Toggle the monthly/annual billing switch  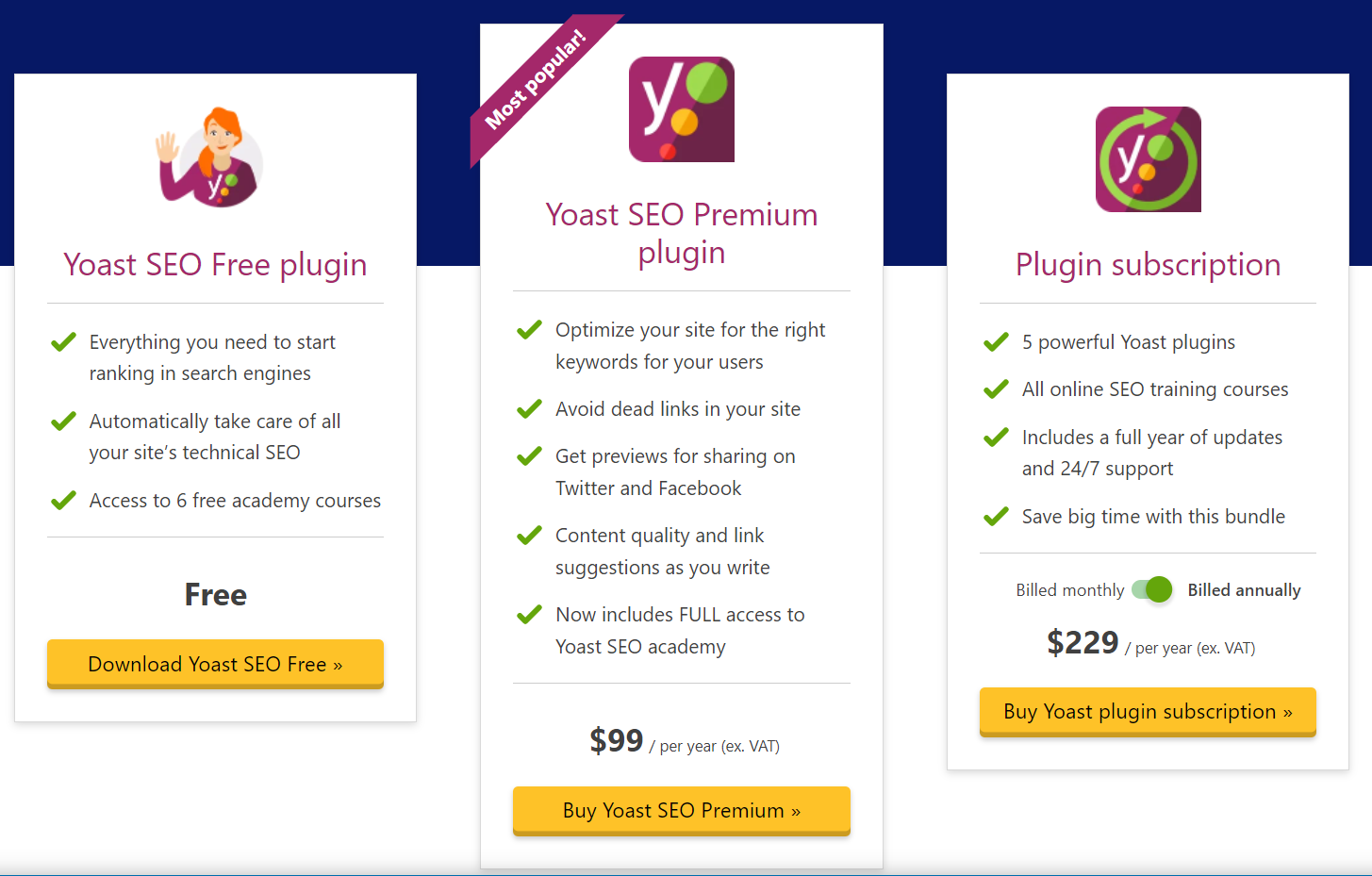[1152, 590]
